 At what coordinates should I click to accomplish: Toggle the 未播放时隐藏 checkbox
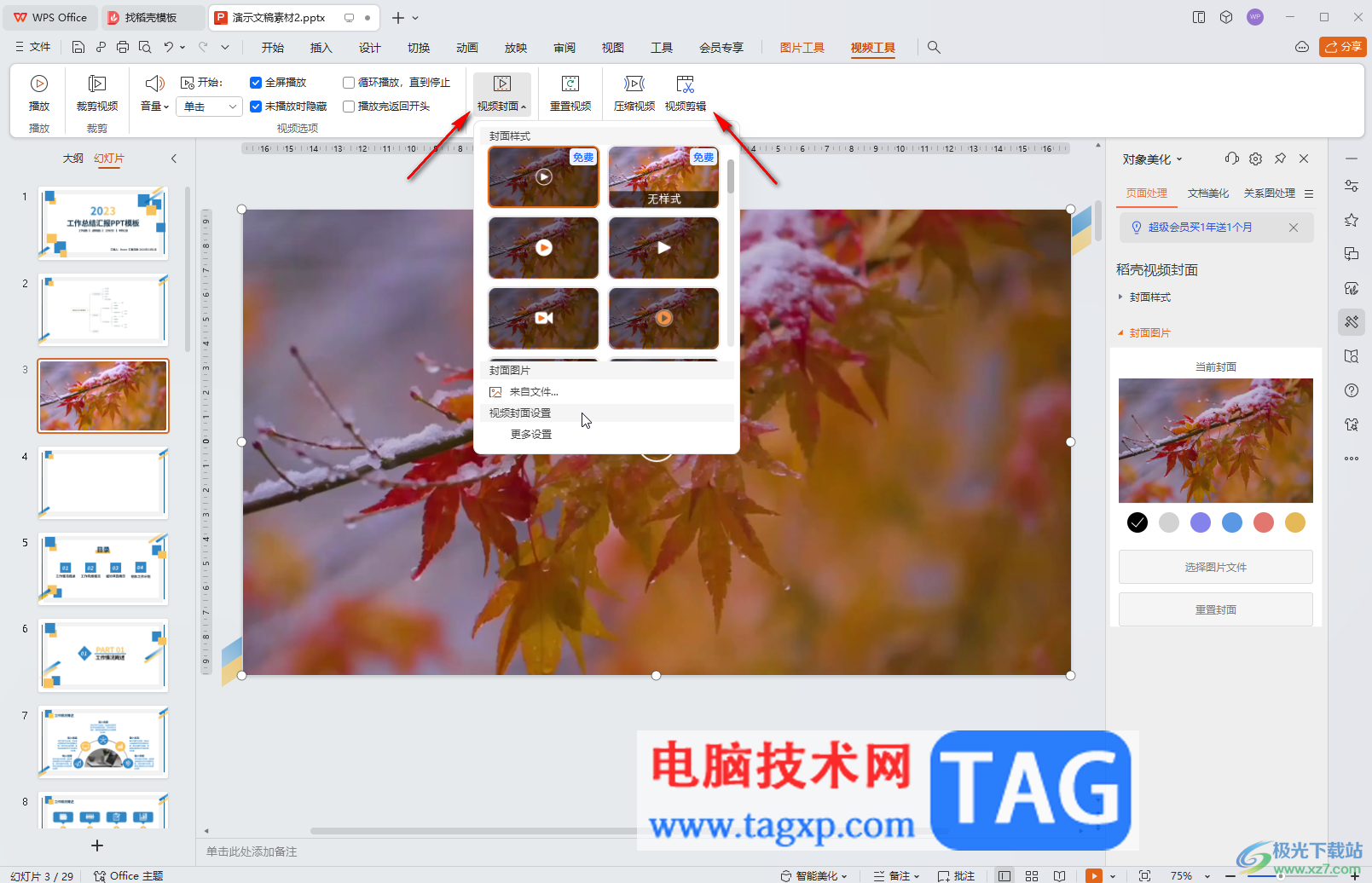tap(255, 107)
